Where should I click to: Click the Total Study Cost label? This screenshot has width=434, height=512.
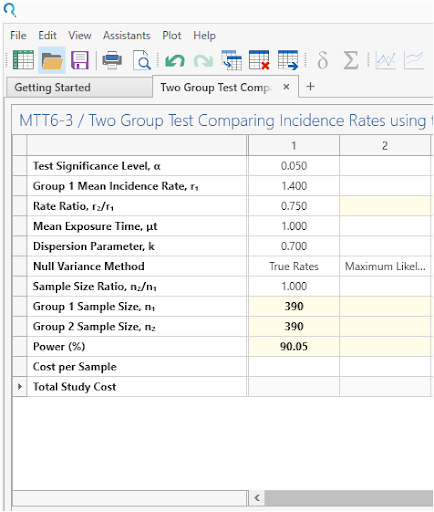pos(75,387)
